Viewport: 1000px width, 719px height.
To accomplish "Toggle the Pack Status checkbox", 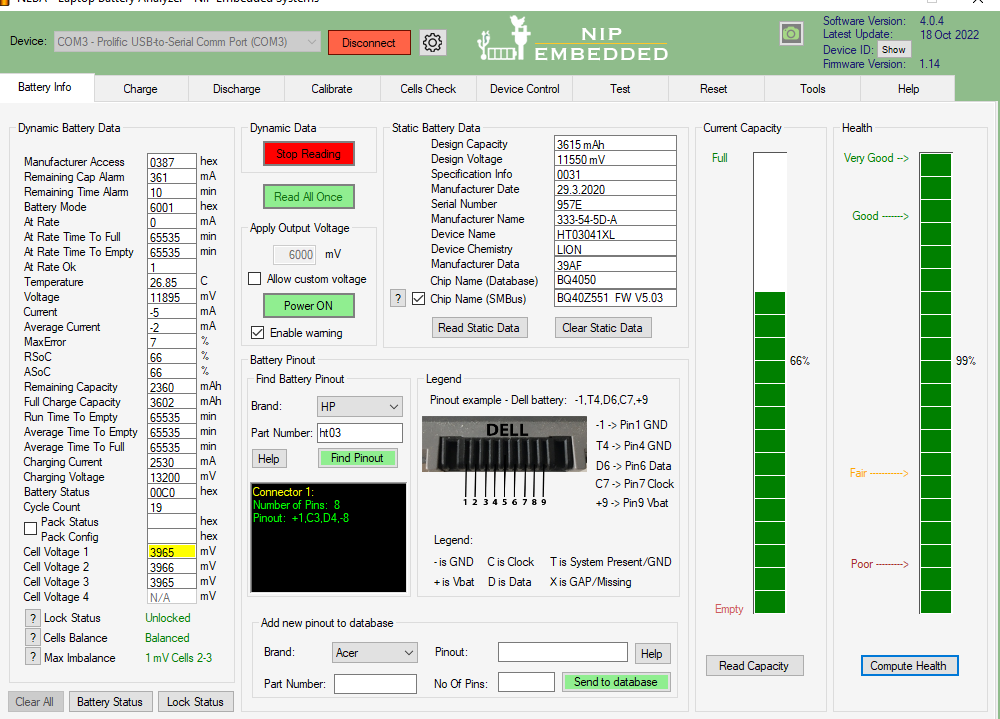I will coord(31,529).
